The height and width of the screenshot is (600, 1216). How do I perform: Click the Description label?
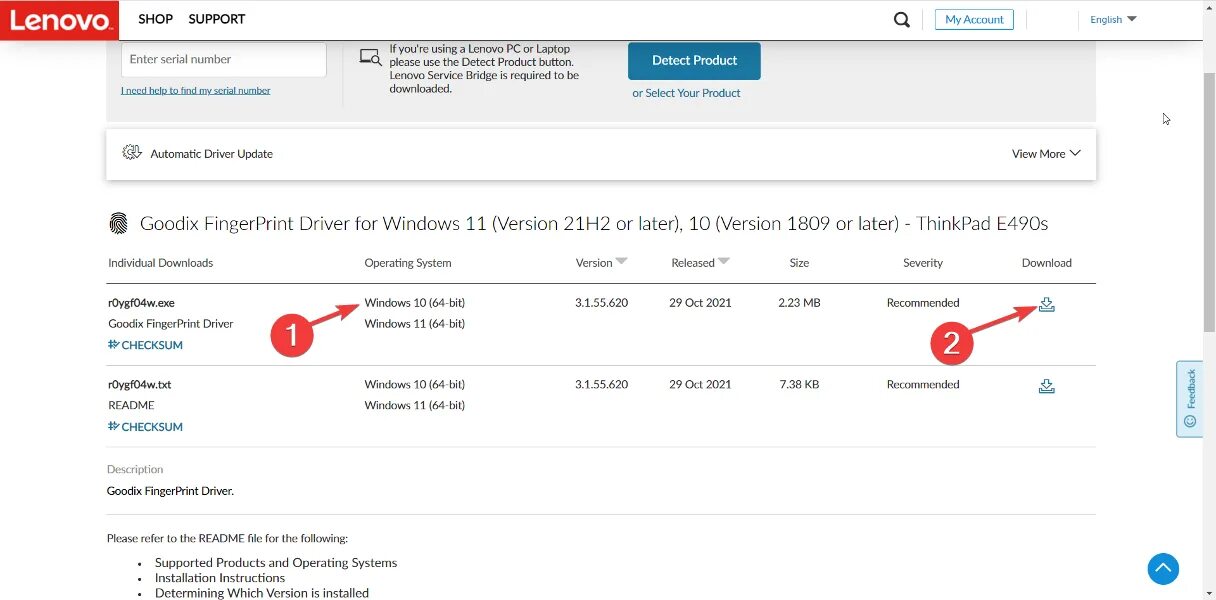135,469
